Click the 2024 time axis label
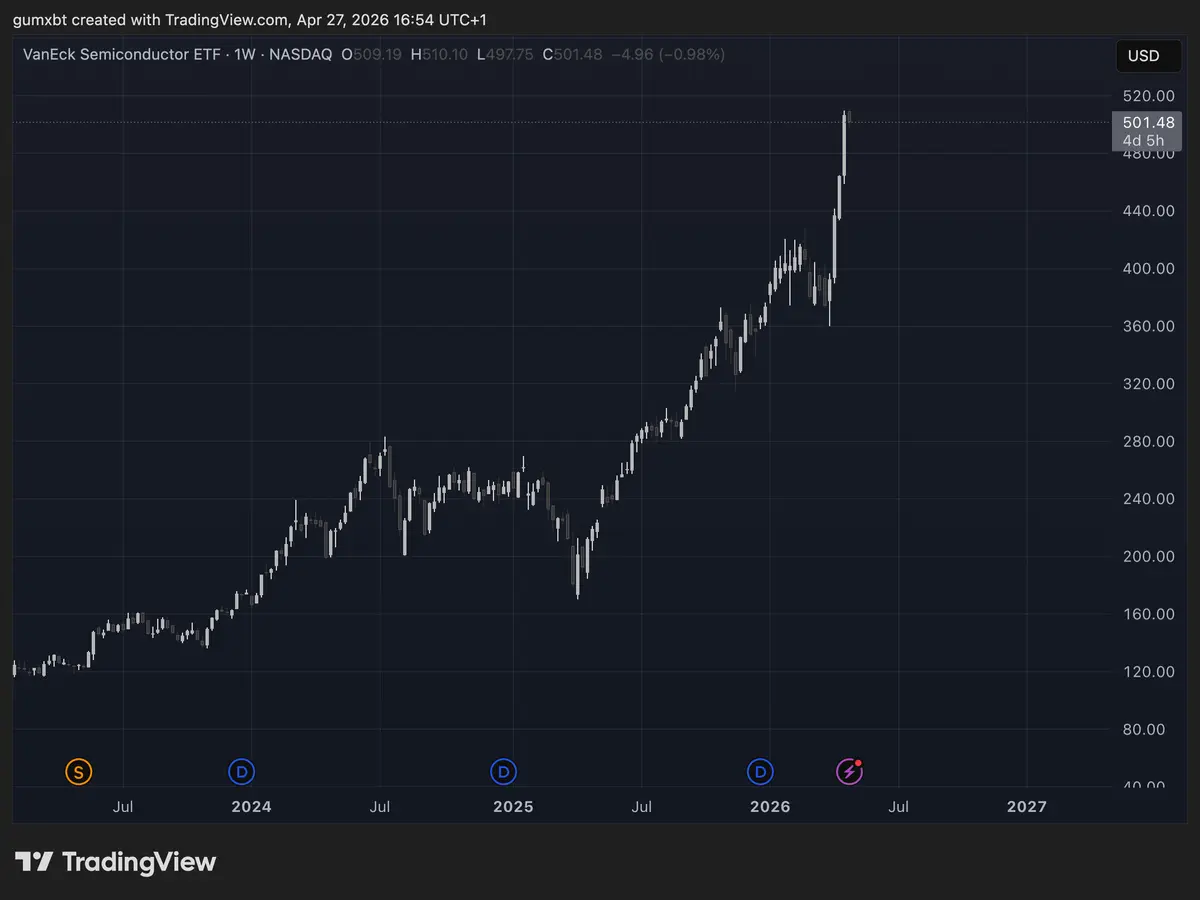Viewport: 1200px width, 900px height. pos(251,806)
